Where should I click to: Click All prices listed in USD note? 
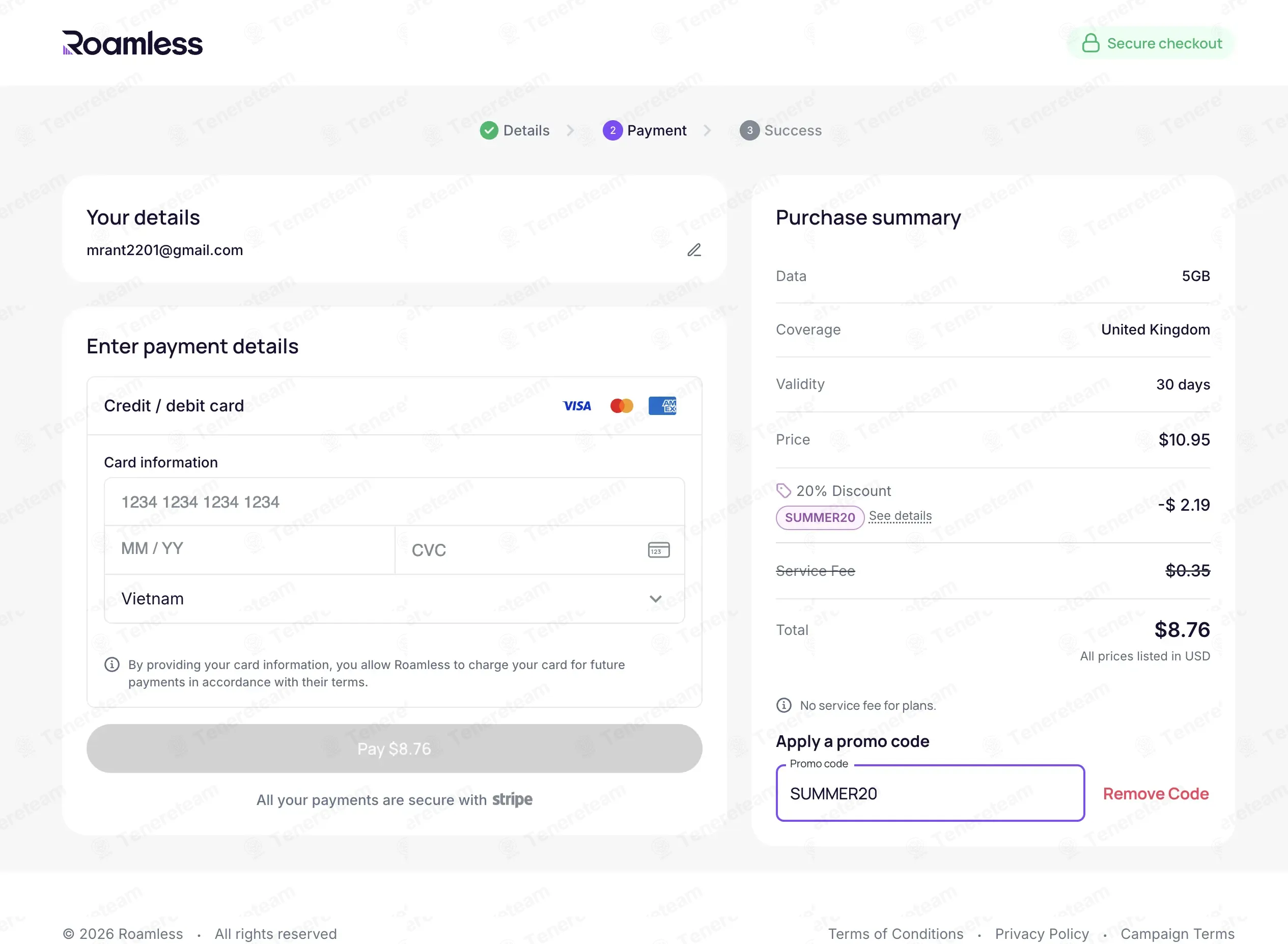(x=1144, y=656)
